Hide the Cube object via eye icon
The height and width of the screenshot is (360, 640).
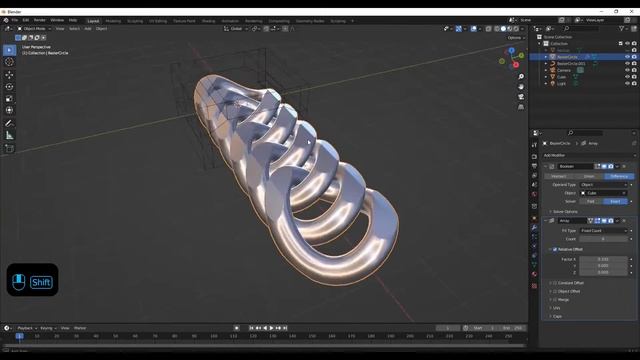click(x=627, y=77)
